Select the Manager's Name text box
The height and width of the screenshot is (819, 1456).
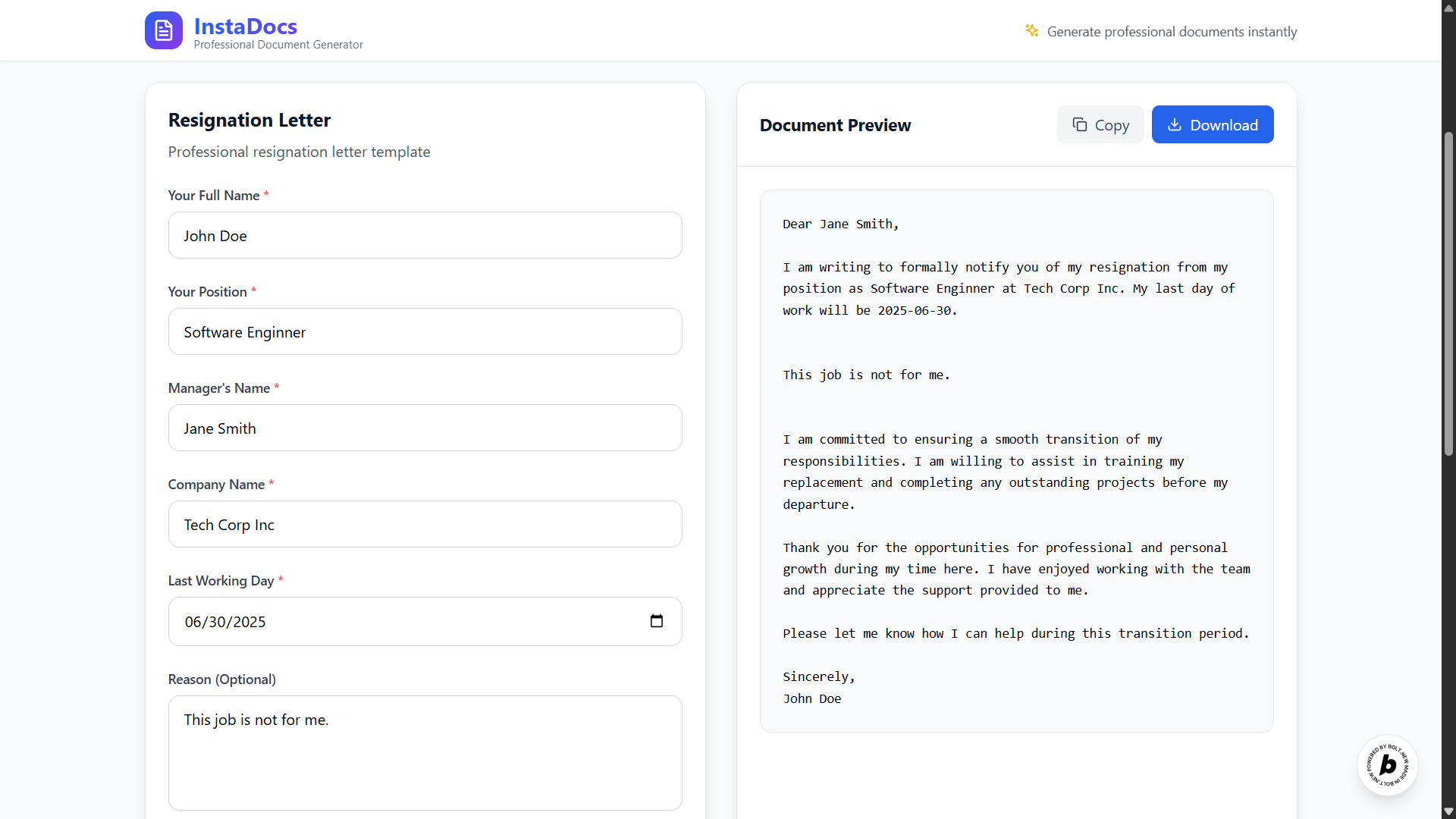tap(425, 428)
